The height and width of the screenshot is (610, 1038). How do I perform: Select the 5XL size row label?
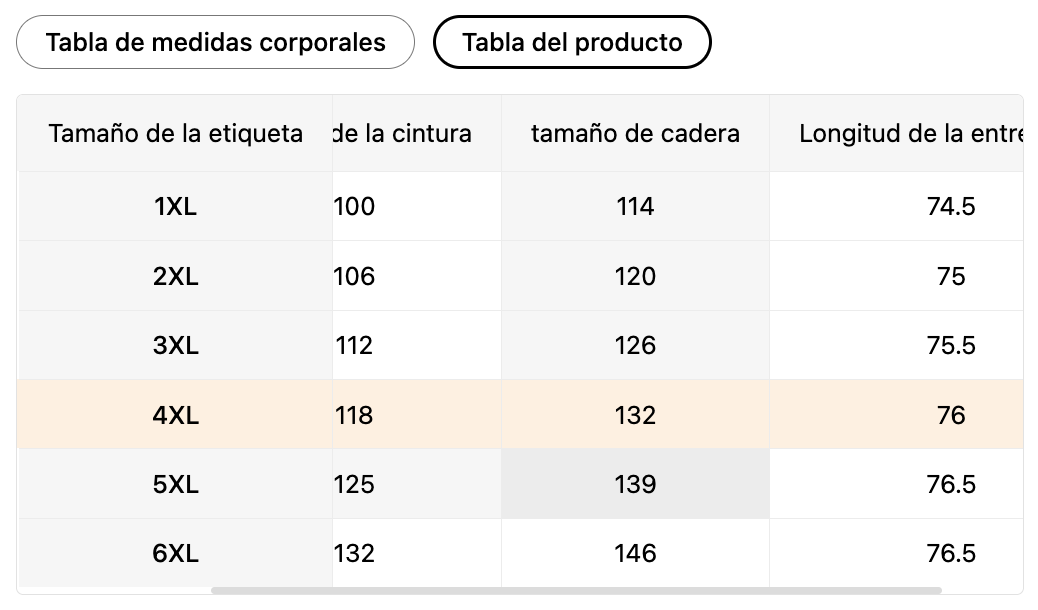point(176,484)
